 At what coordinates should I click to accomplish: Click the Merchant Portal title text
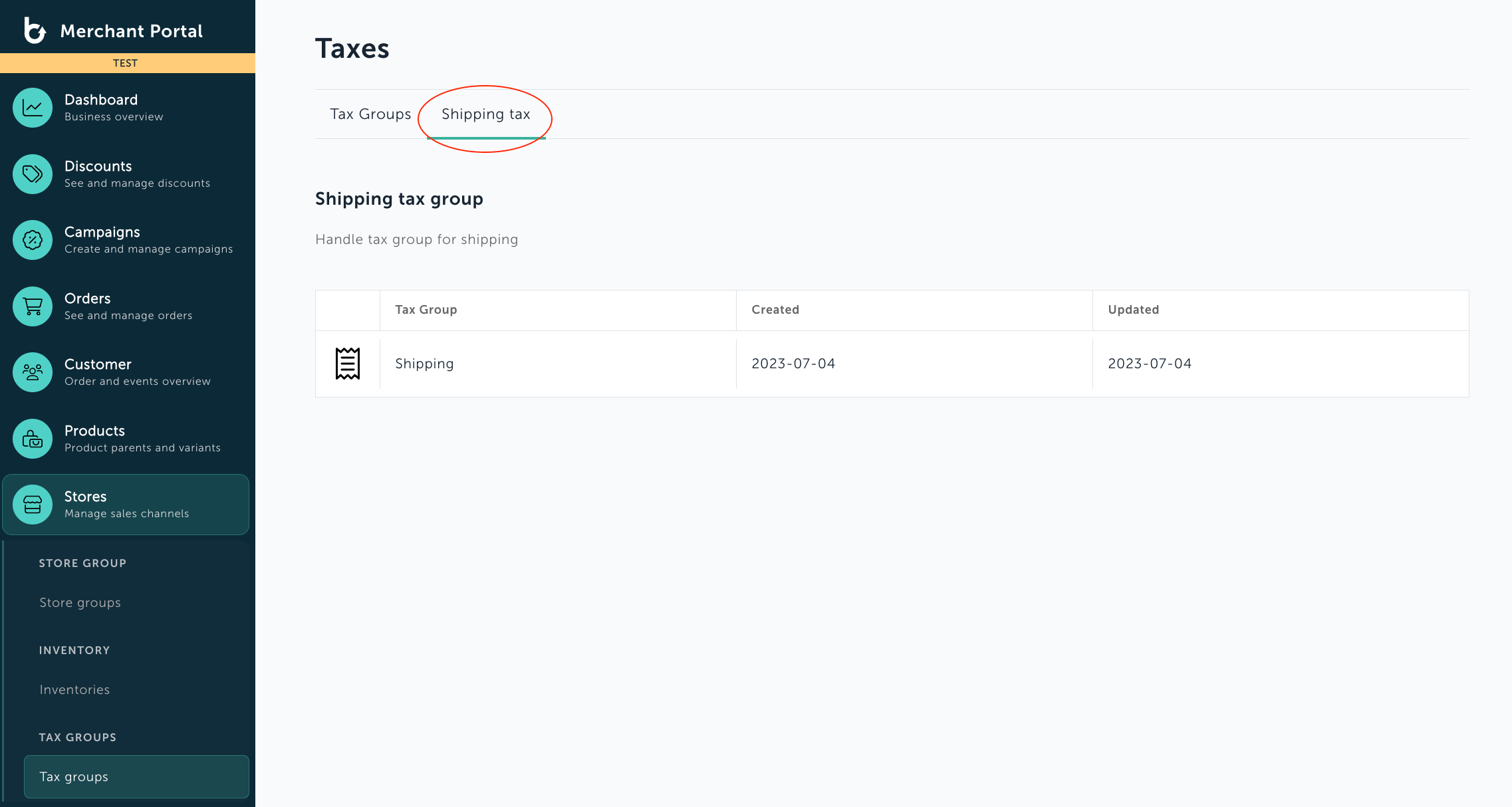[x=132, y=31]
